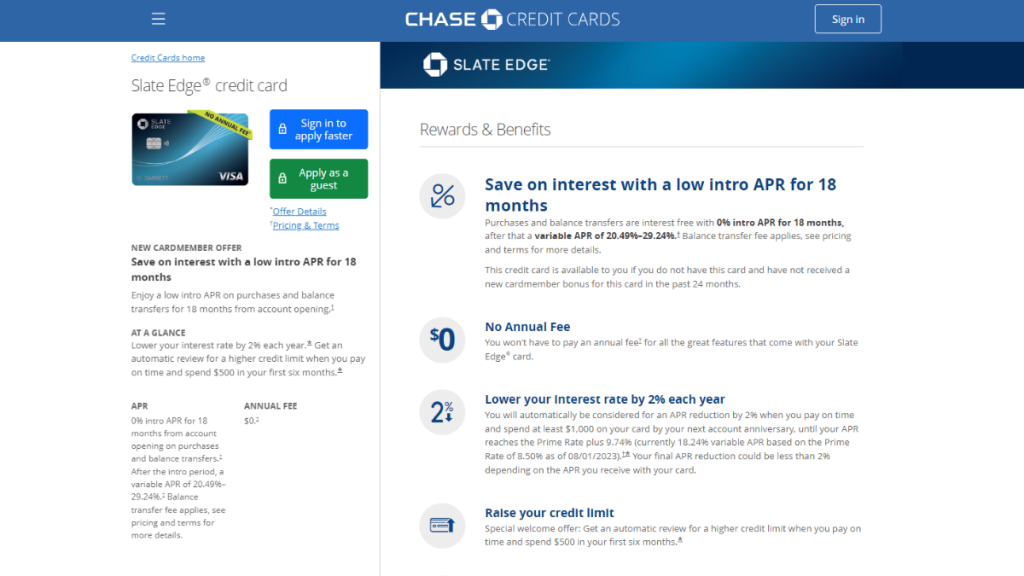Click the intro APR percent icon

click(x=442, y=196)
